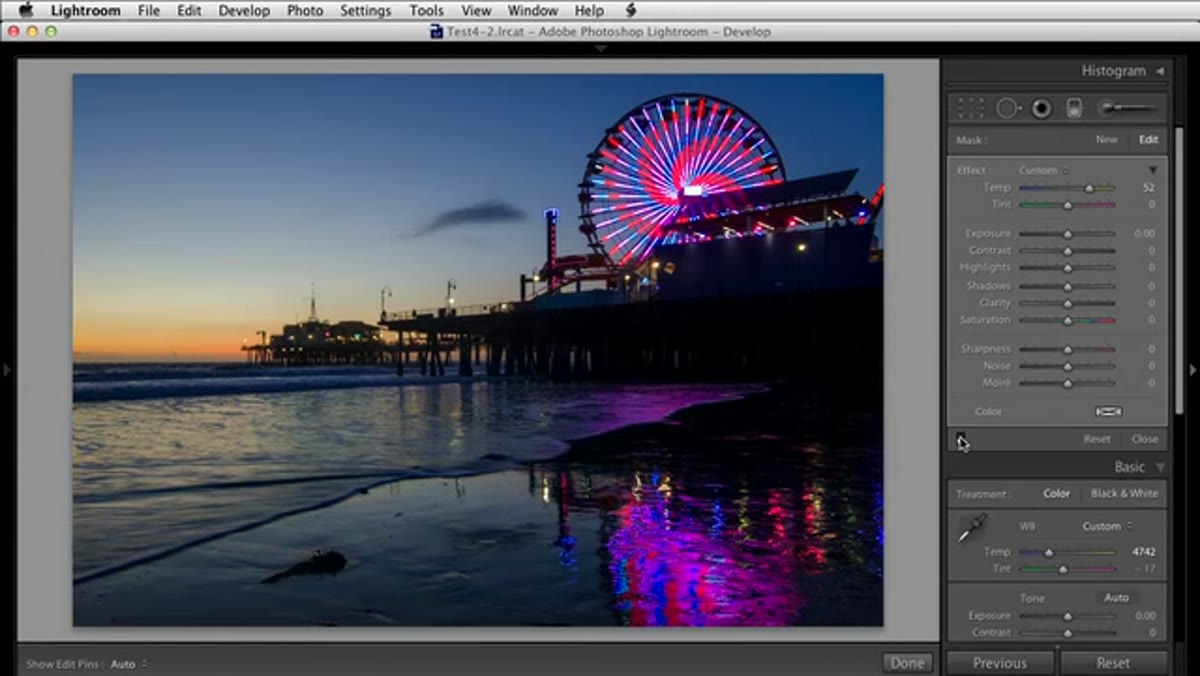Open the Apple menu
The height and width of the screenshot is (676, 1200).
(x=26, y=10)
